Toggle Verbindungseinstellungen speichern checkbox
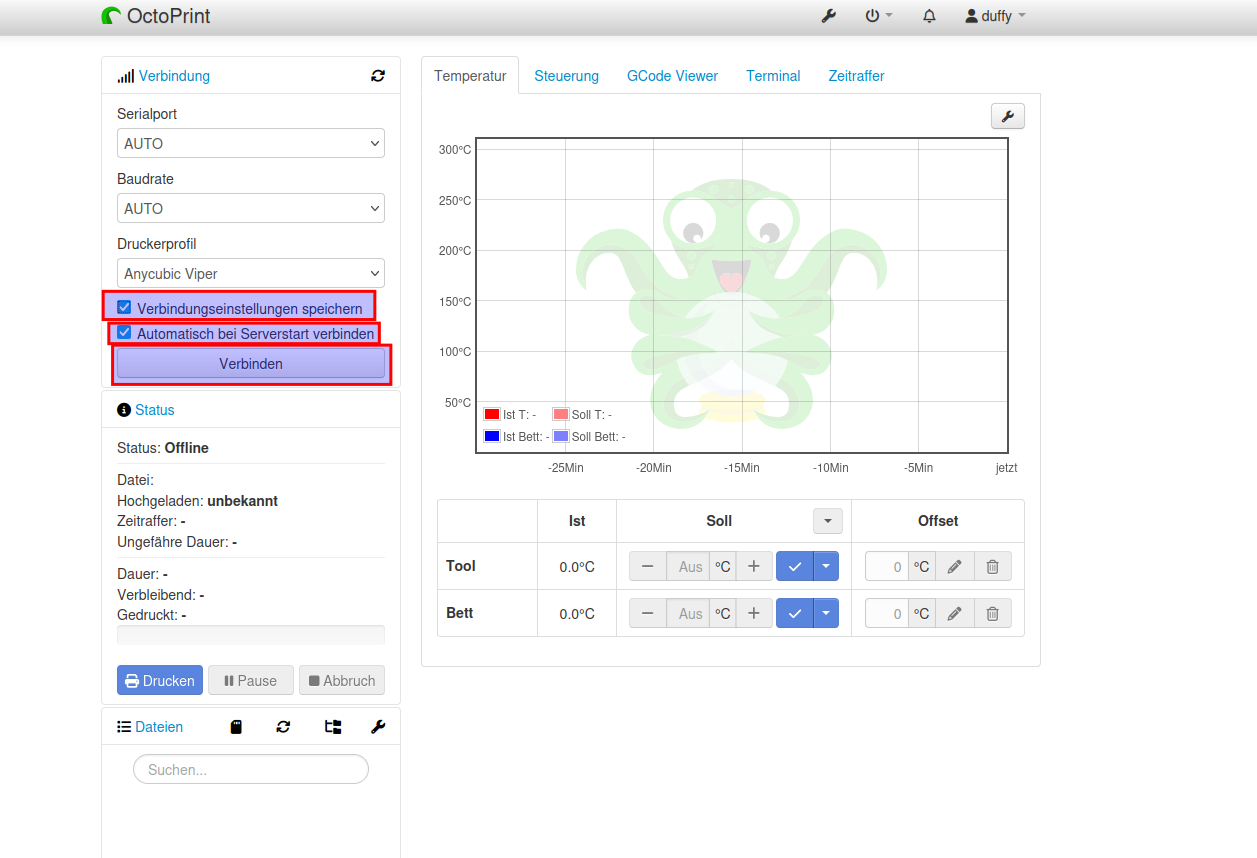Screen dimensions: 1257x858 125,307
